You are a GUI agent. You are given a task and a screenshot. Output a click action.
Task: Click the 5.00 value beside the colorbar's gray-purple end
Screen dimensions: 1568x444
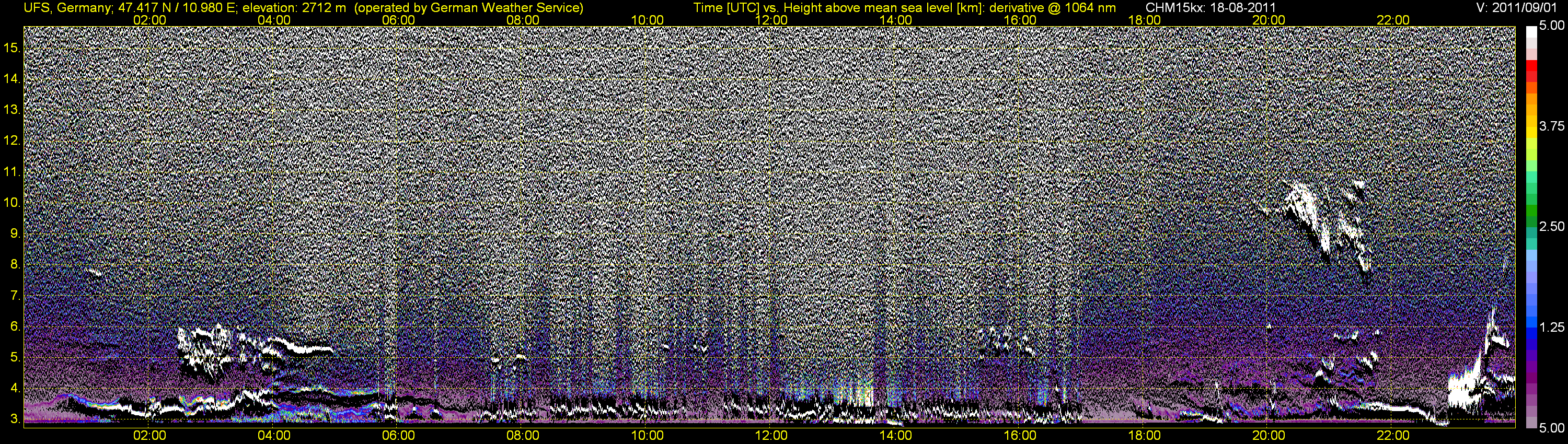click(x=1552, y=428)
